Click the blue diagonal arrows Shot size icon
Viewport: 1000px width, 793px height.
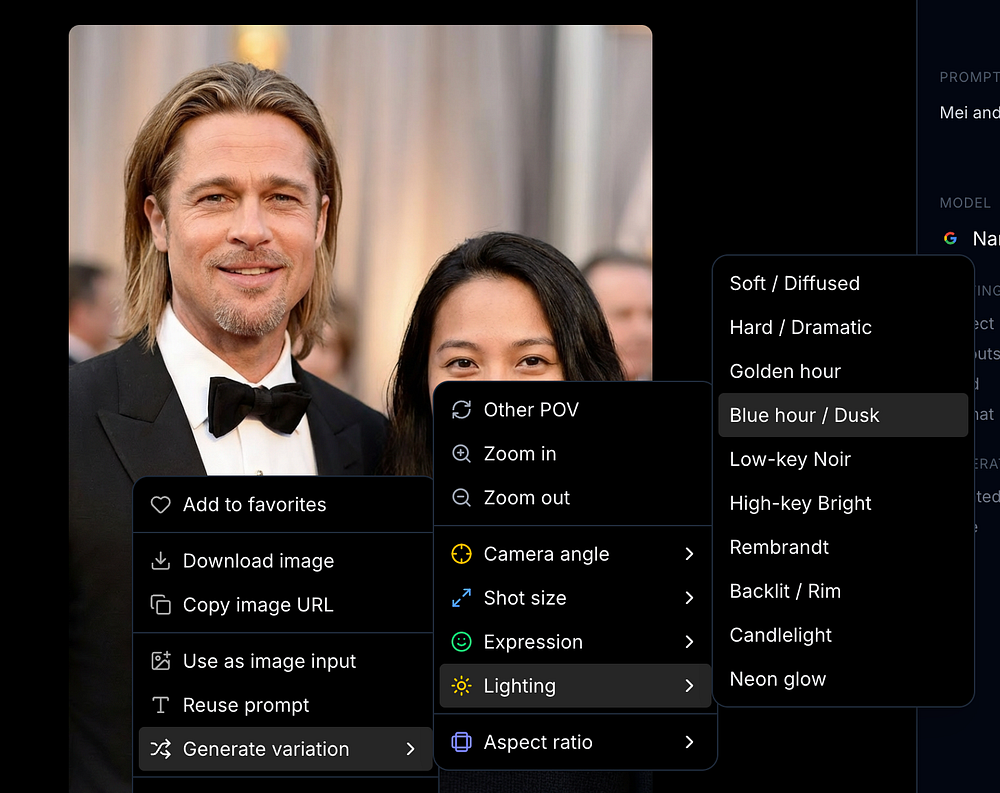462,598
